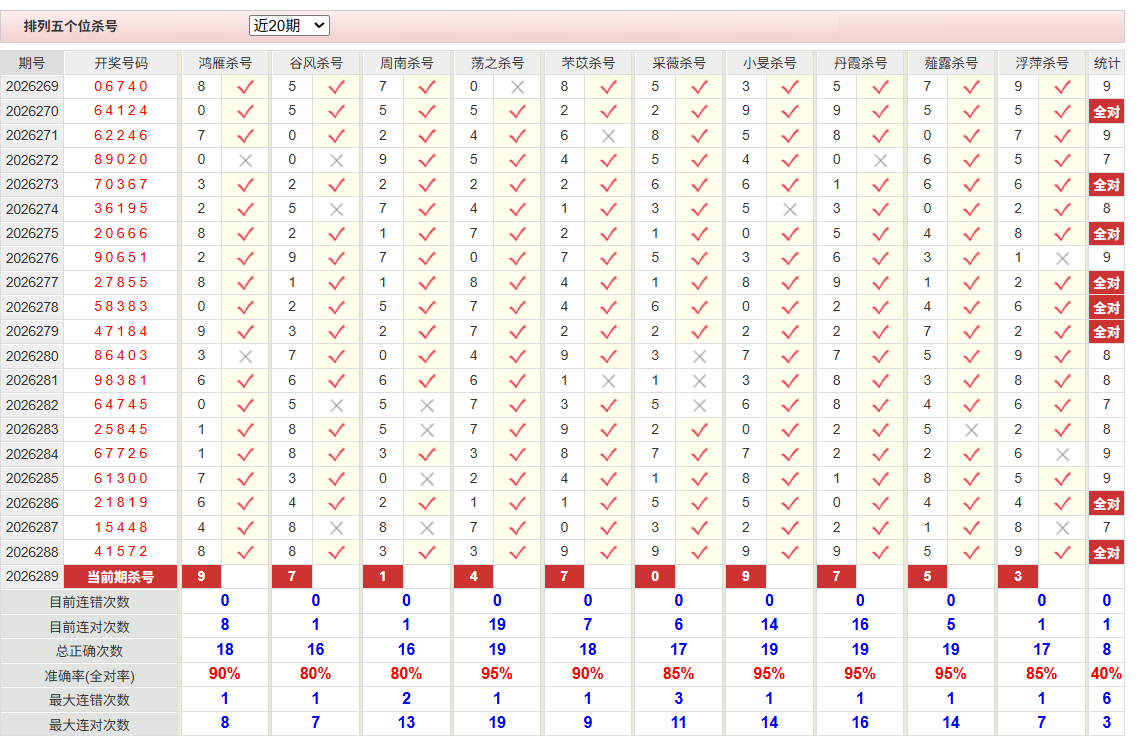
Task: Click the X mark in 荡之杀号 for 2026269
Action: (517, 87)
